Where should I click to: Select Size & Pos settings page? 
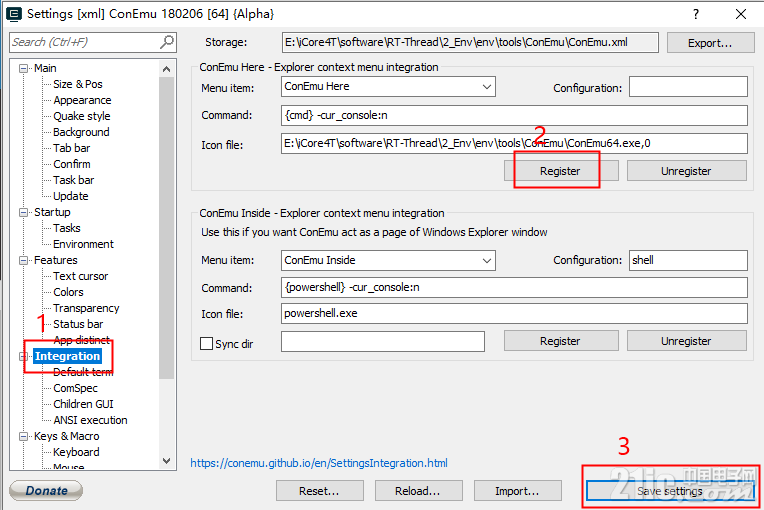78,84
